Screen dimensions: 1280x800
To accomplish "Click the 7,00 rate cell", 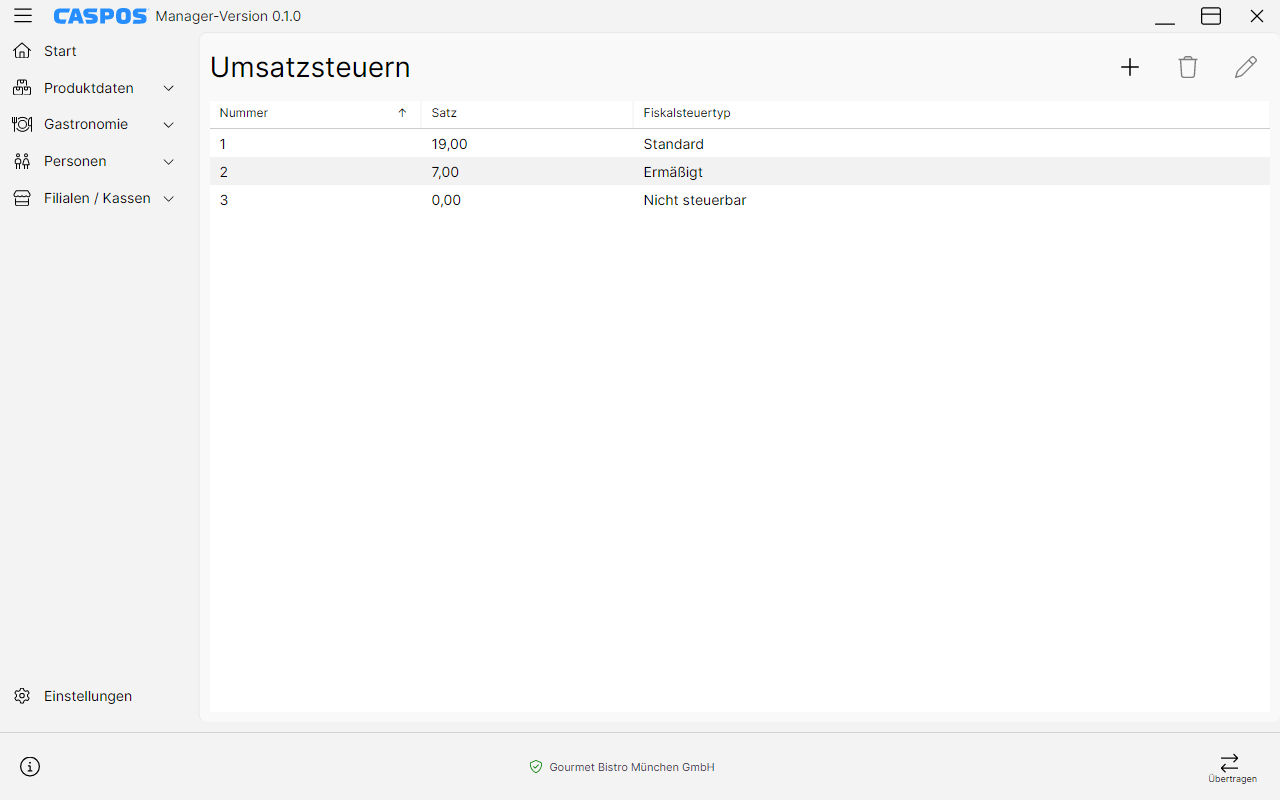I will 527,172.
